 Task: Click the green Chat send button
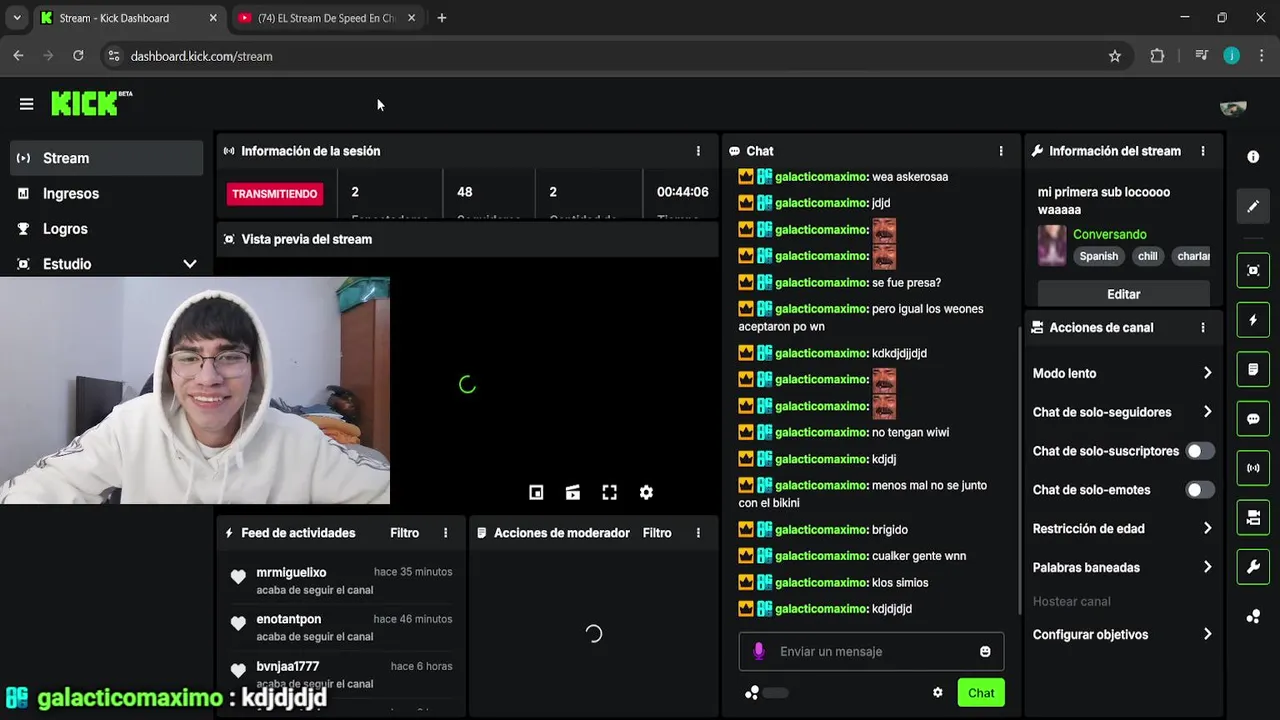pos(981,693)
